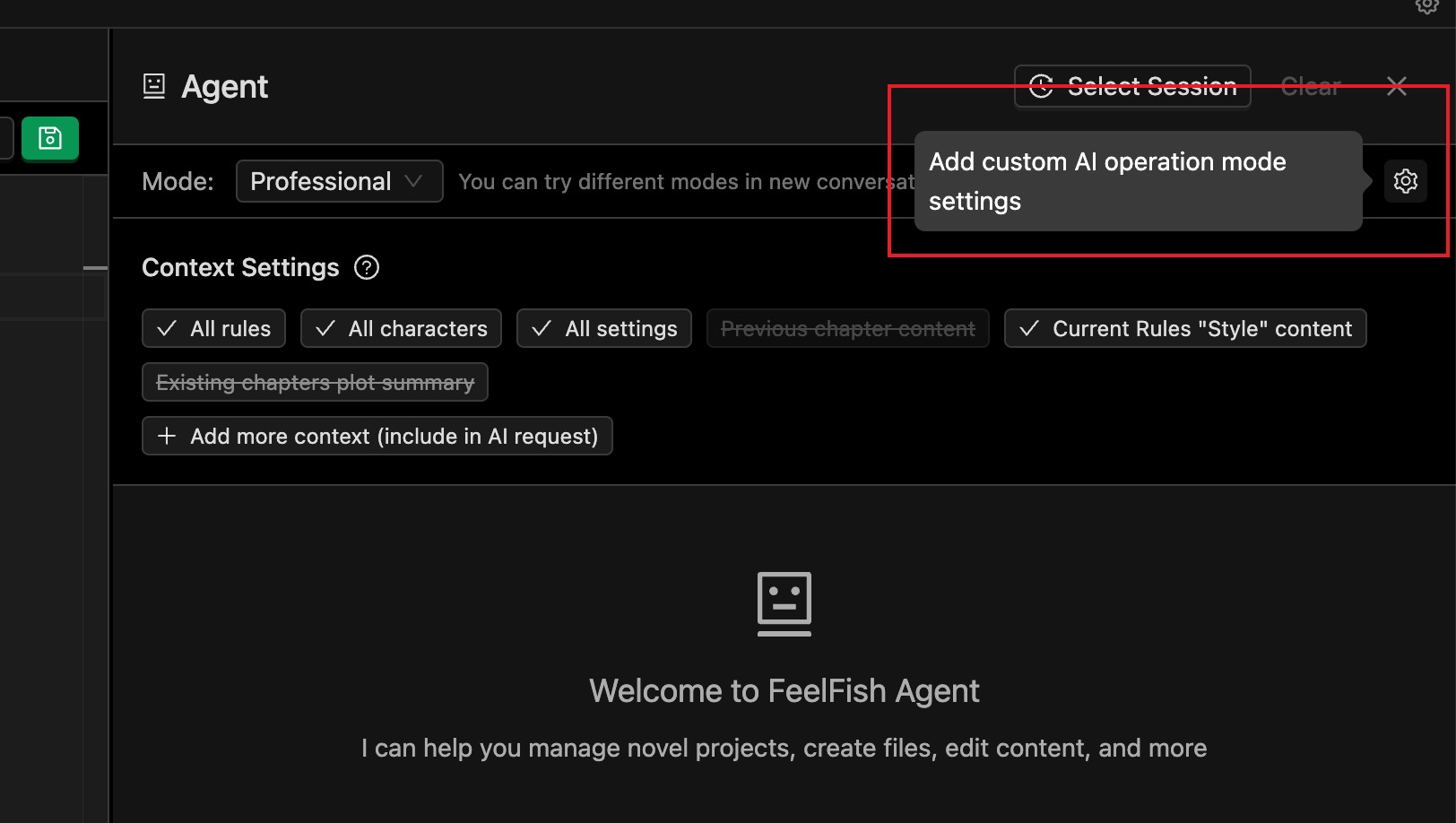Open the Select Session menu
Screen dimensions: 1456x823
tap(1131, 86)
